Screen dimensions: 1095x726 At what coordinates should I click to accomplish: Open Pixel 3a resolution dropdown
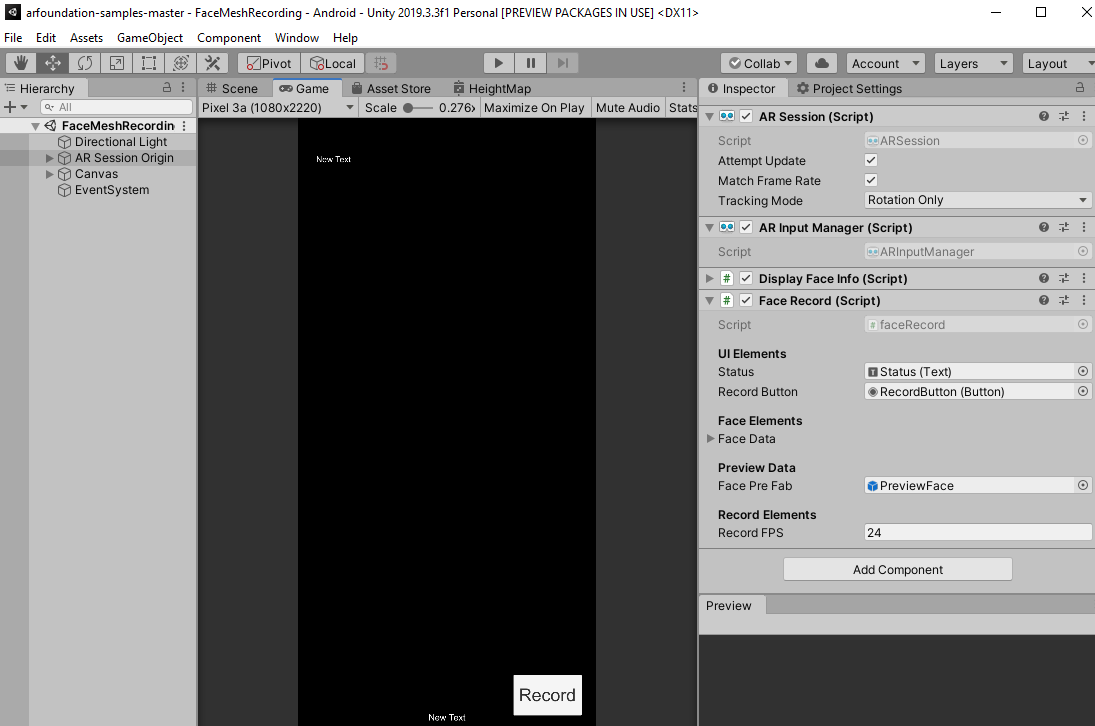[x=278, y=108]
